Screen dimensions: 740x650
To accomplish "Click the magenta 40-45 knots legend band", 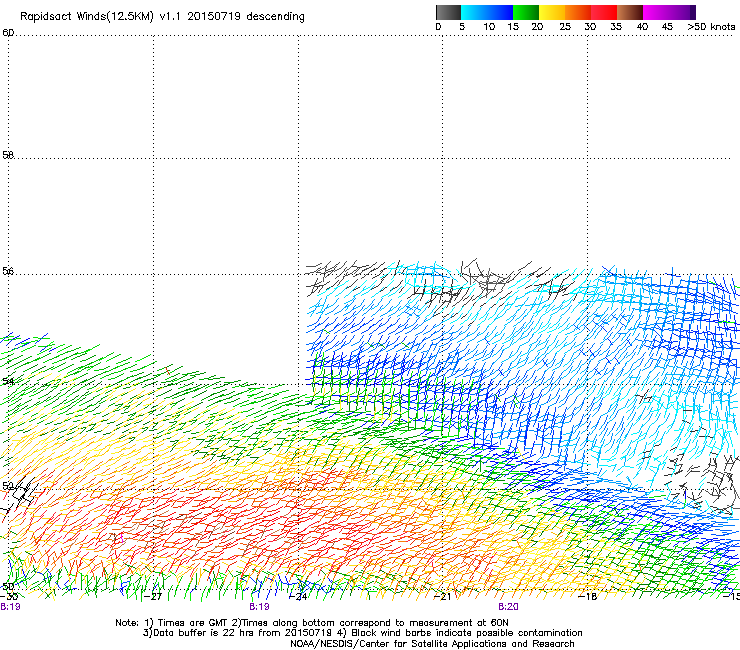I will pos(656,12).
